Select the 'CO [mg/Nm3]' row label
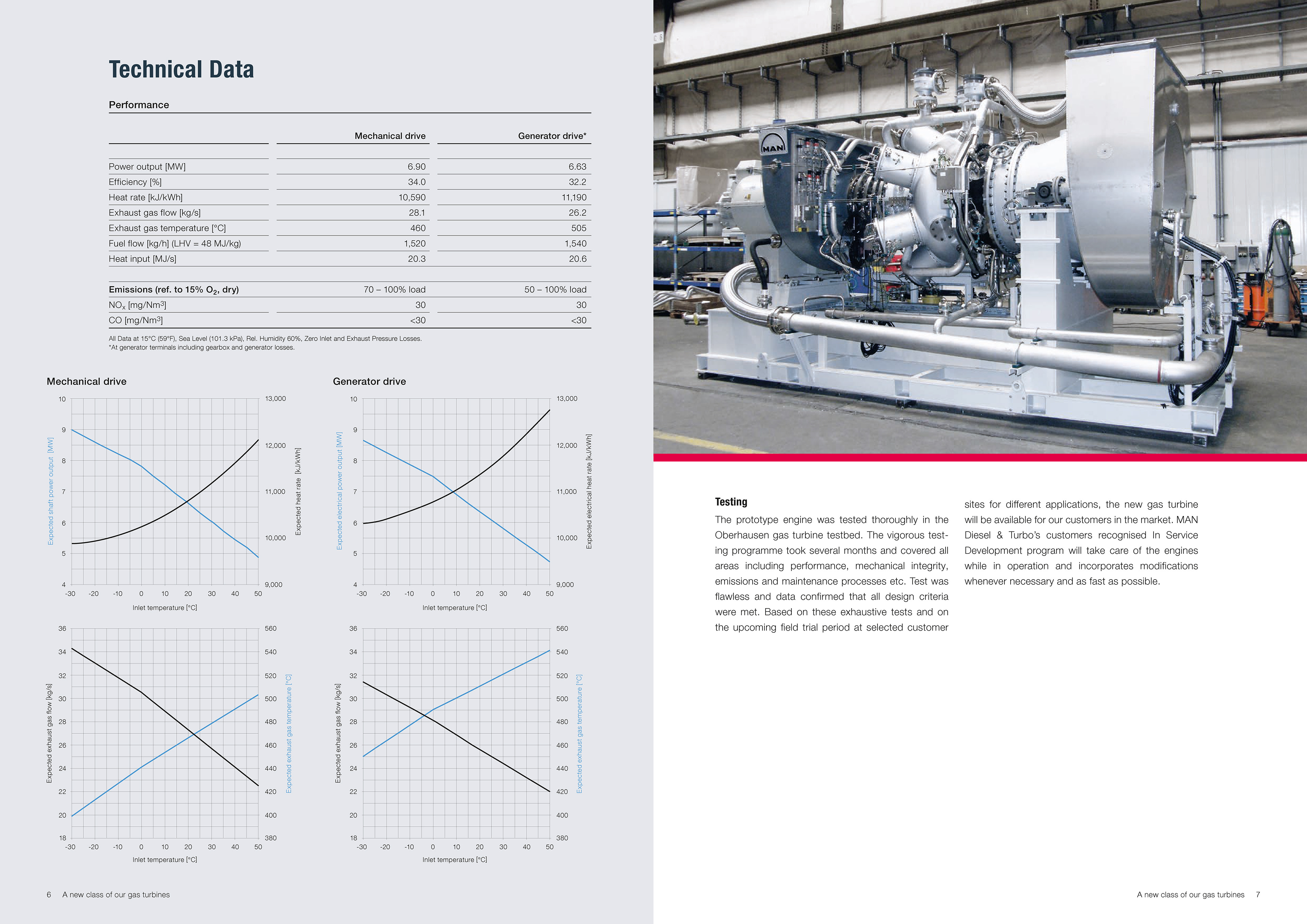Screen dimensions: 1307x924 (135, 321)
